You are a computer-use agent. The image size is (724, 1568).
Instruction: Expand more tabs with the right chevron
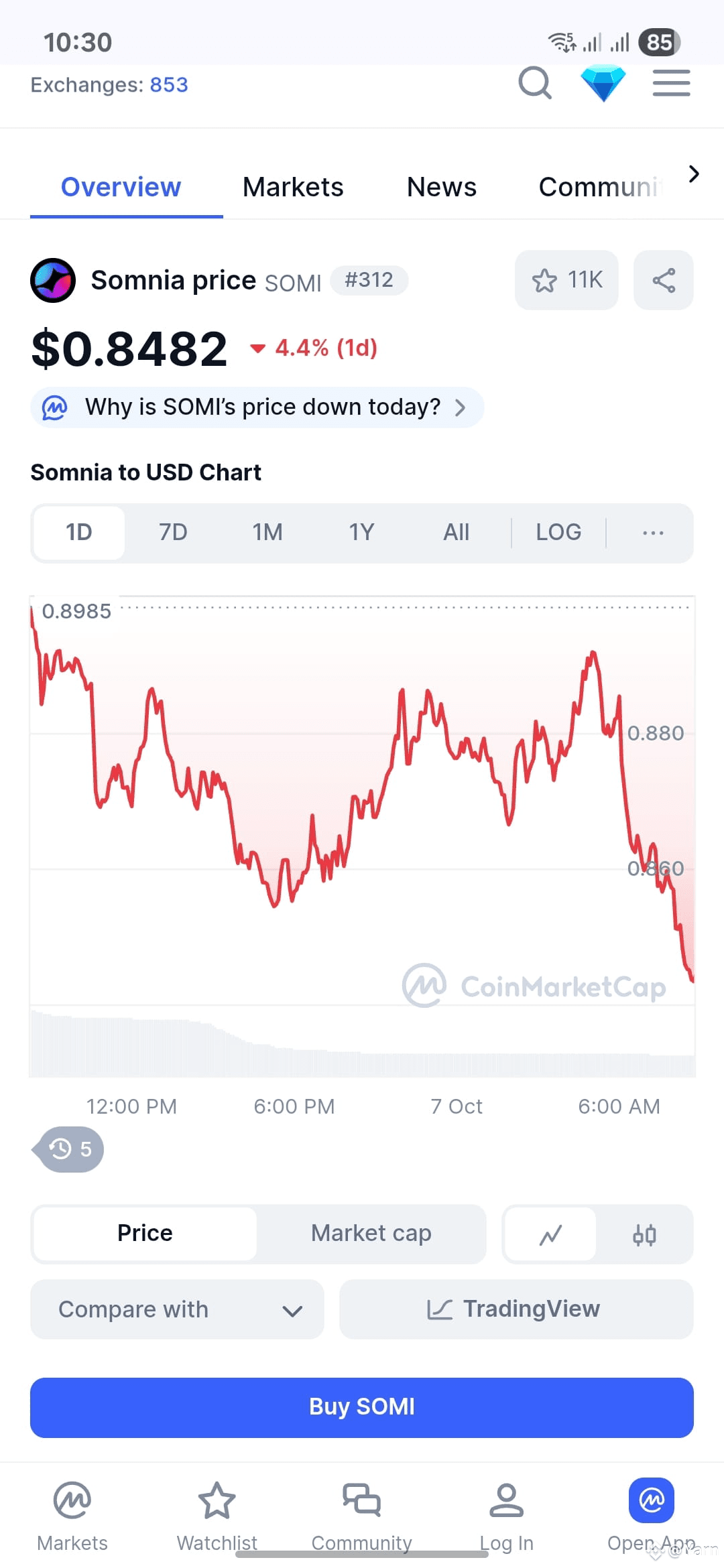[694, 174]
